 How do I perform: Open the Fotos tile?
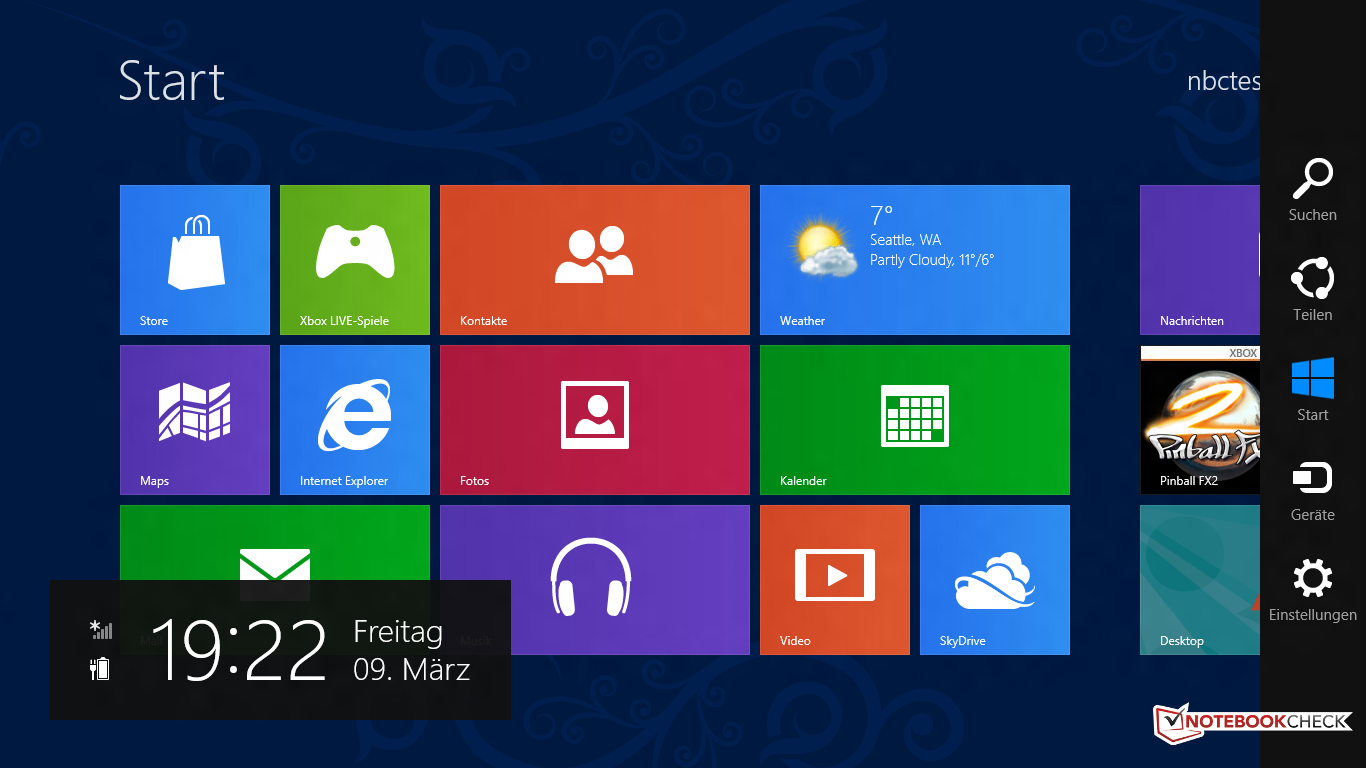595,420
